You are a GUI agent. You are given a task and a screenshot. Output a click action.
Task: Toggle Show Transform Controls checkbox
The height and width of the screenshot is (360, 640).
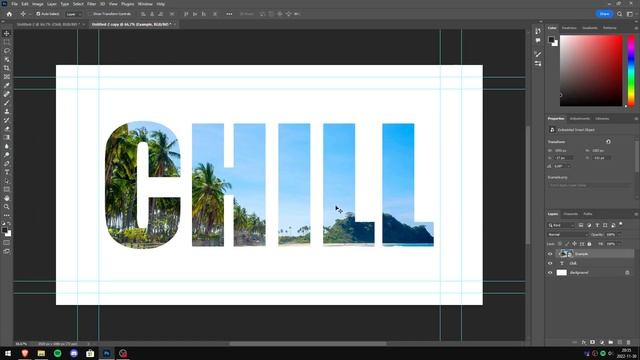pos(91,14)
